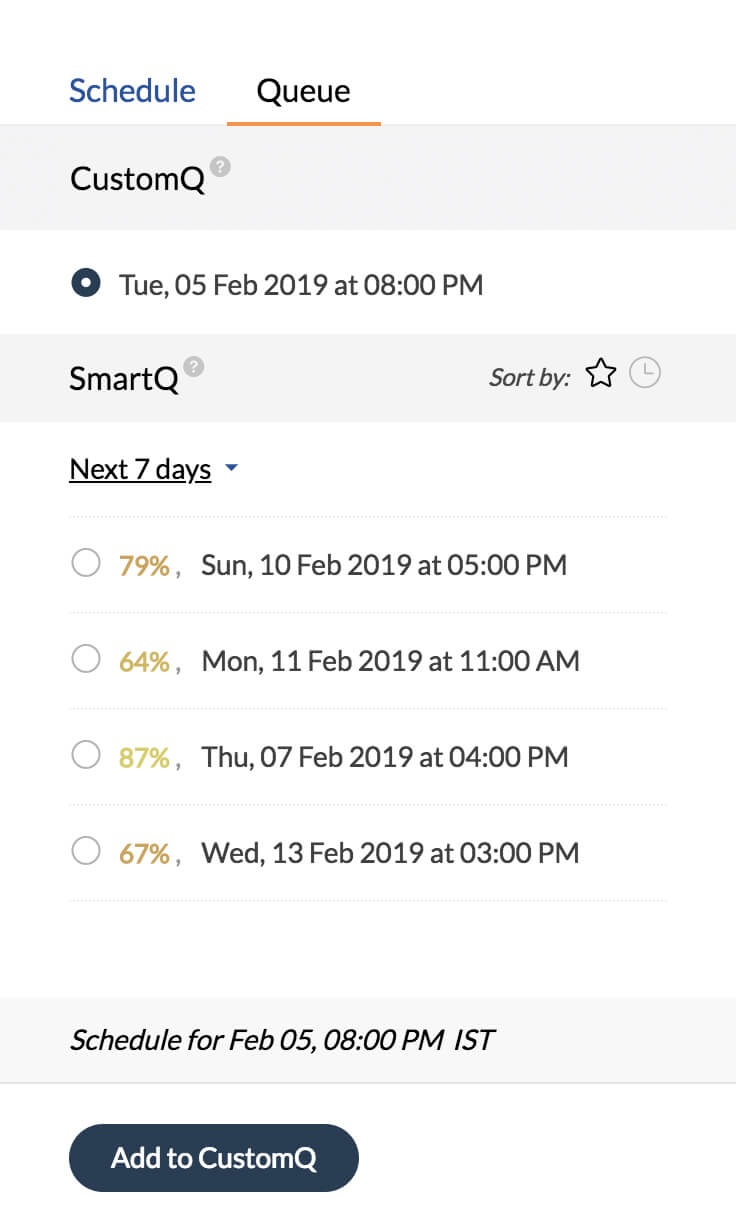This screenshot has height=1232, width=736.
Task: Click the Schedule for Feb 05 summary text
Action: pyautogui.click(x=281, y=1040)
